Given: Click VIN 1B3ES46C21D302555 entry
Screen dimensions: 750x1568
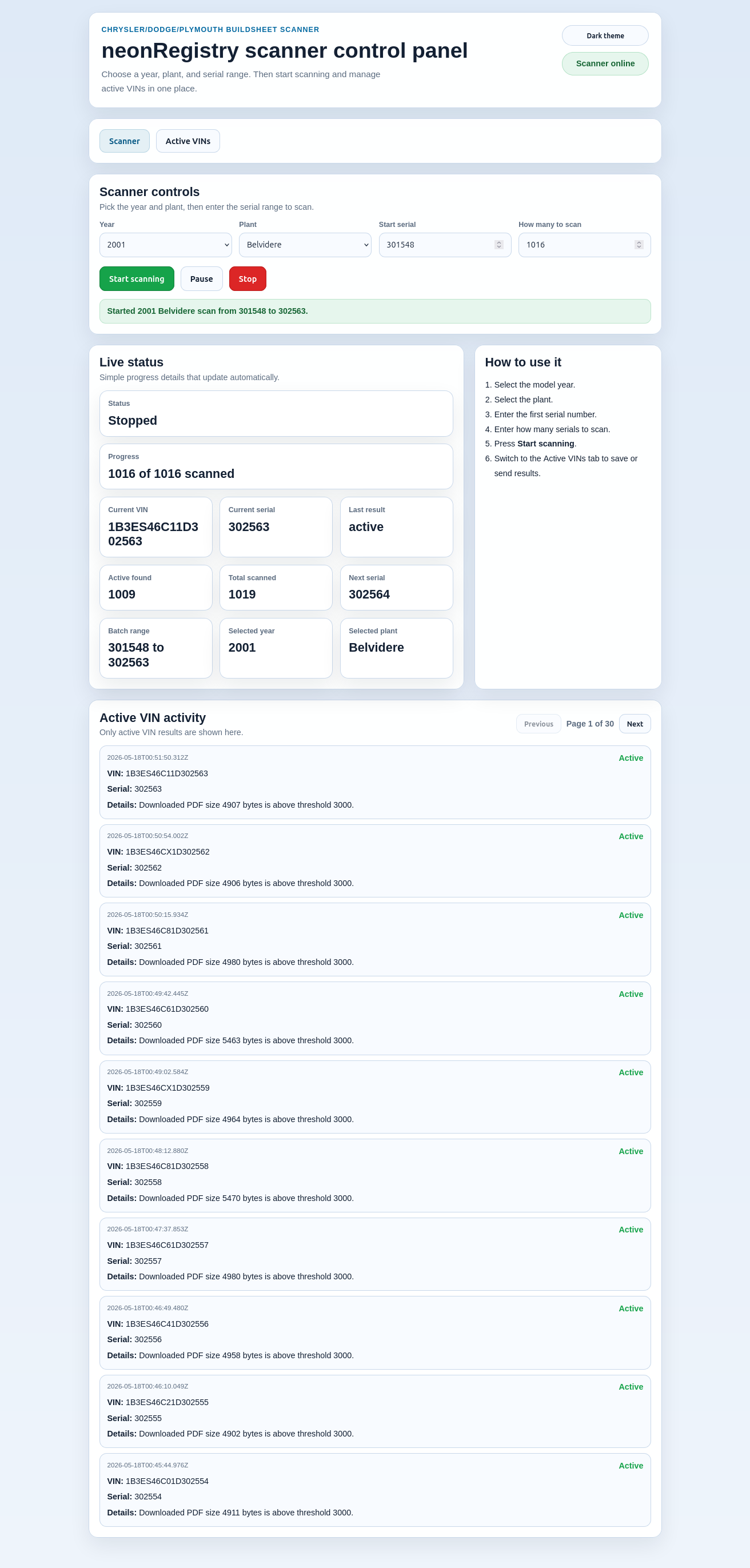Looking at the screenshot, I should (158, 1402).
